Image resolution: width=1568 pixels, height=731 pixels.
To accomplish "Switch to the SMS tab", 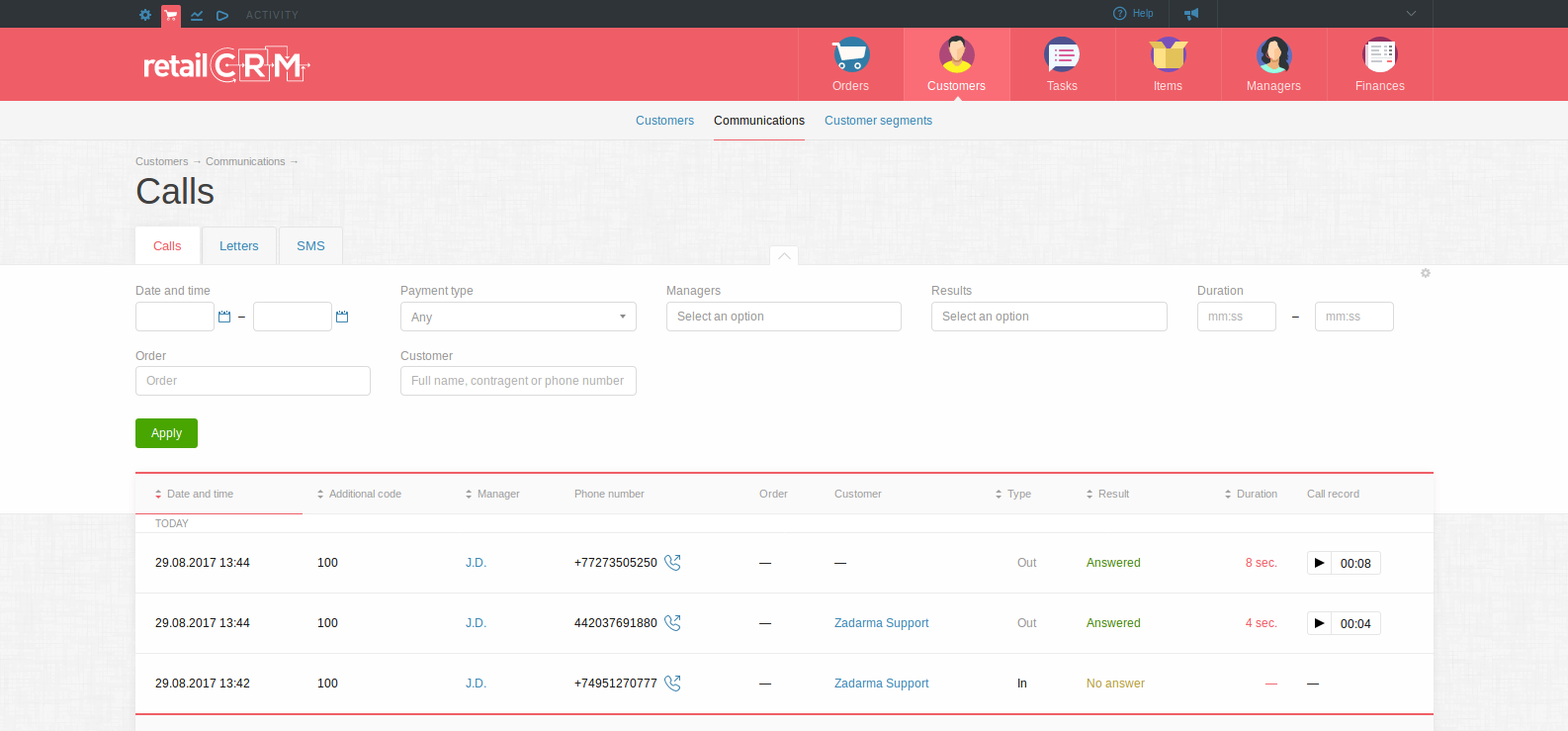I will click(x=310, y=246).
